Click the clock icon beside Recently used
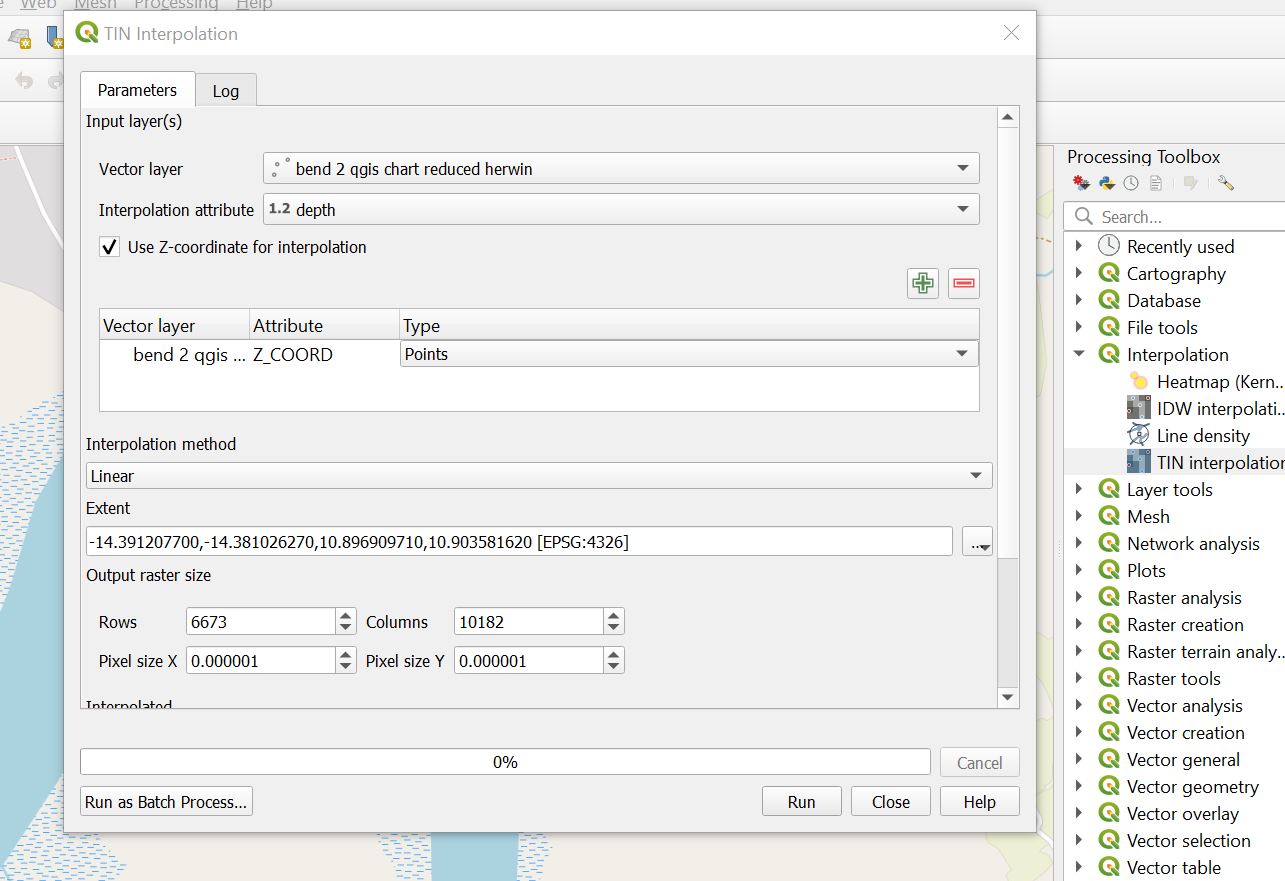Viewport: 1285px width, 881px height. (1108, 246)
